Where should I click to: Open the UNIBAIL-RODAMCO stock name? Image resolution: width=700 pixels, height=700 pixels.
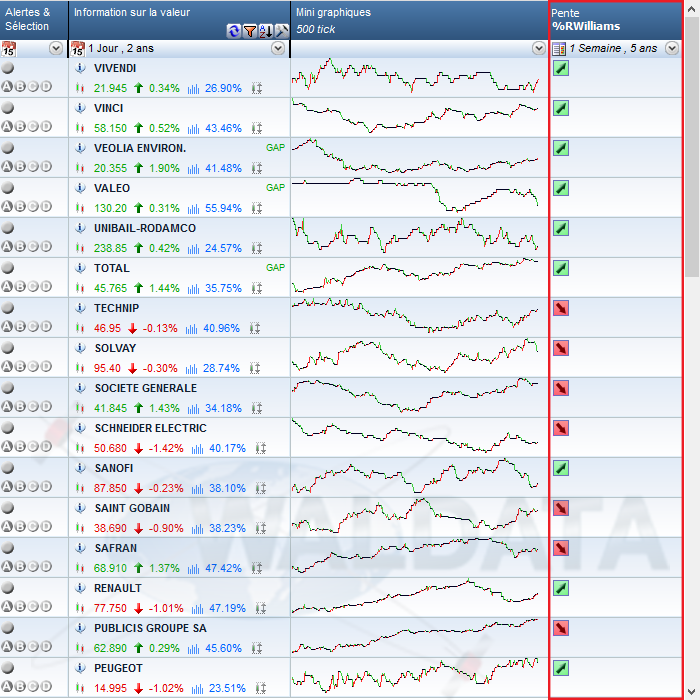pyautogui.click(x=145, y=228)
